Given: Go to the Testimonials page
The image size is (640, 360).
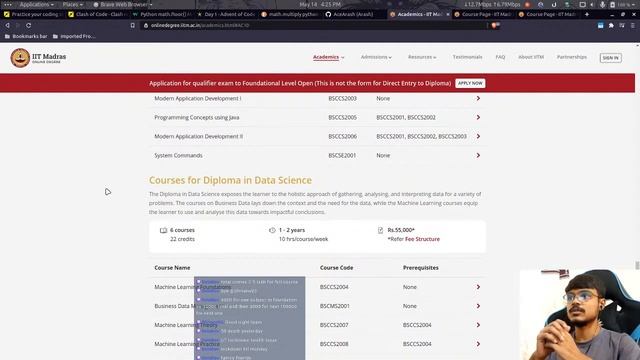Looking at the screenshot, I should click(467, 57).
